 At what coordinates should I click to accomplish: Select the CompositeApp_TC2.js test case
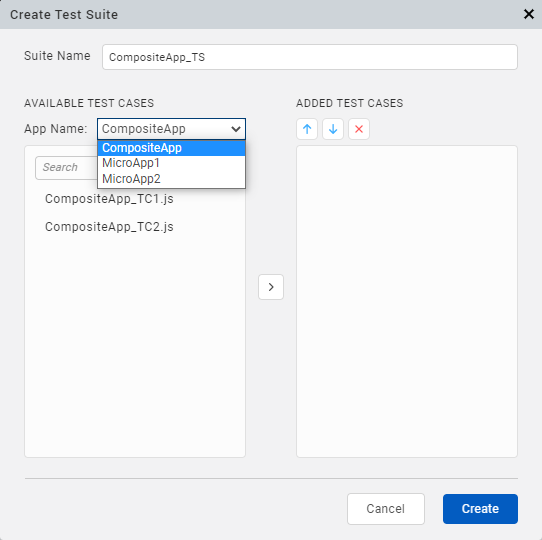click(x=109, y=227)
